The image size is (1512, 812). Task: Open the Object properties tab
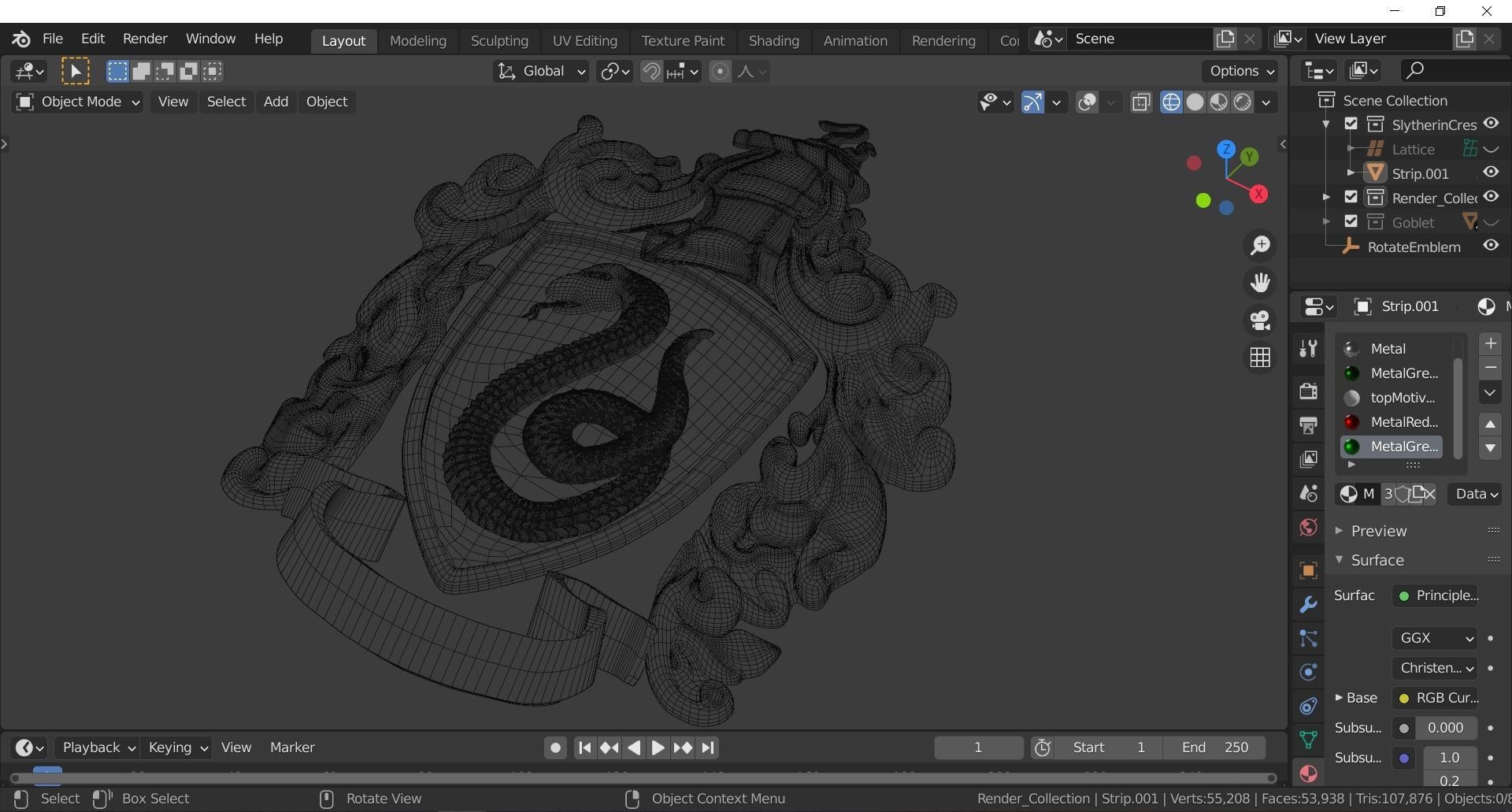tap(1308, 570)
